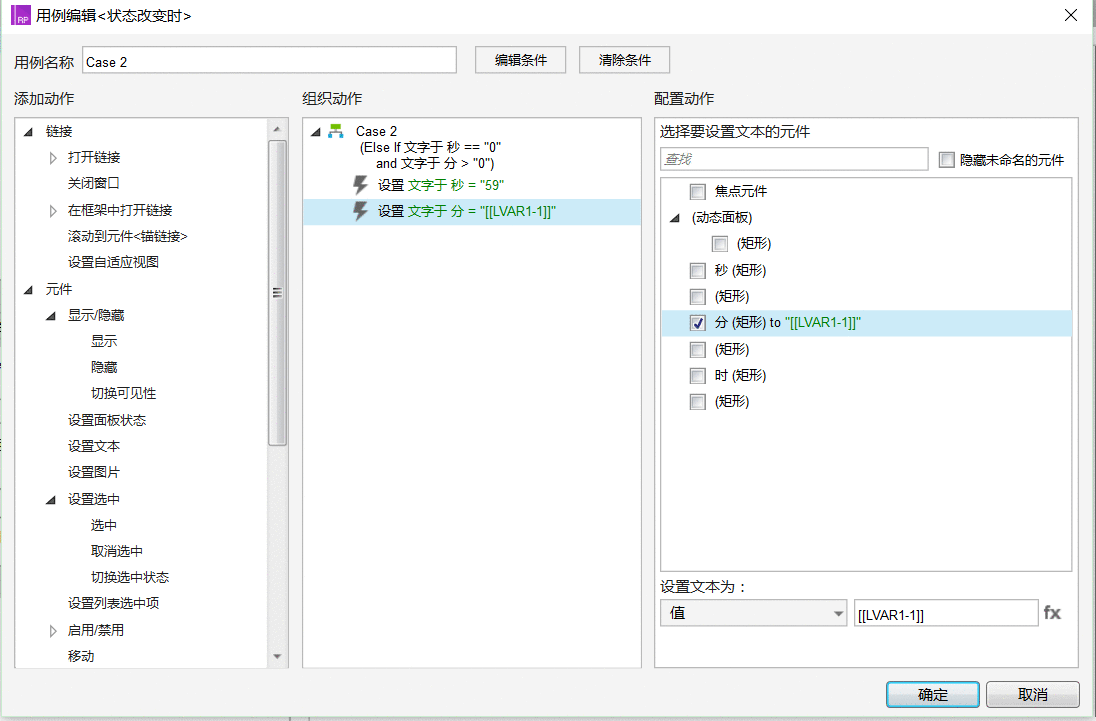This screenshot has height=721, width=1096.
Task: Click the 编辑条件 button
Action: click(520, 60)
